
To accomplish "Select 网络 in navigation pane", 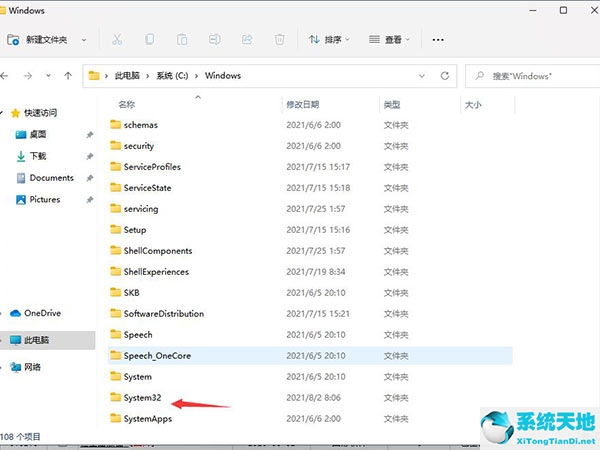I will click(33, 367).
